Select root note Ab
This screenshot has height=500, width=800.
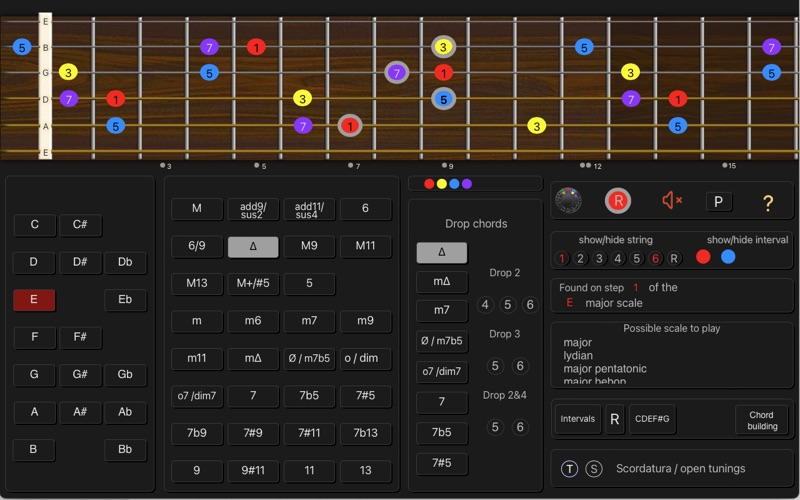click(125, 412)
